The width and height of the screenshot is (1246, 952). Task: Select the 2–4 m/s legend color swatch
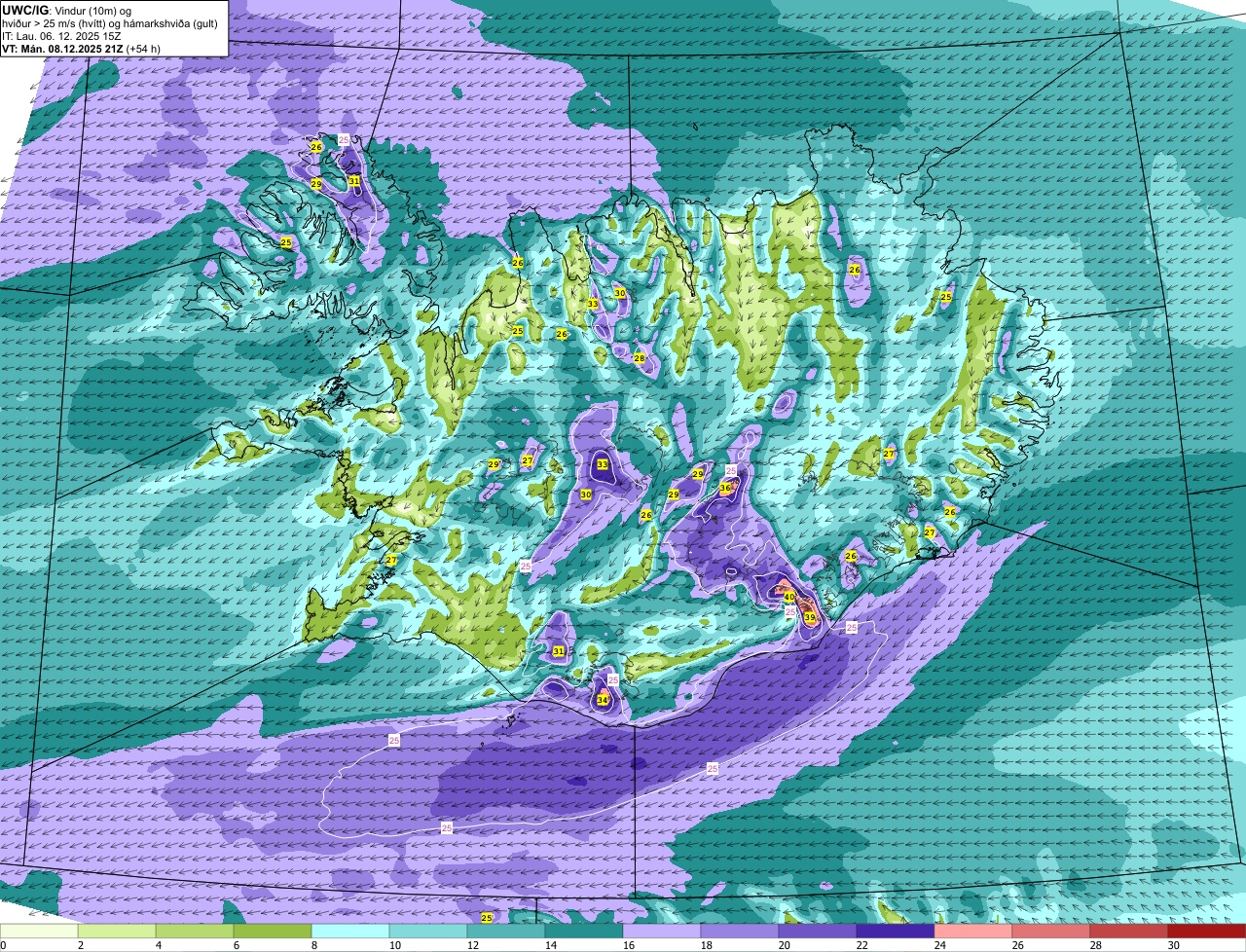point(117,932)
